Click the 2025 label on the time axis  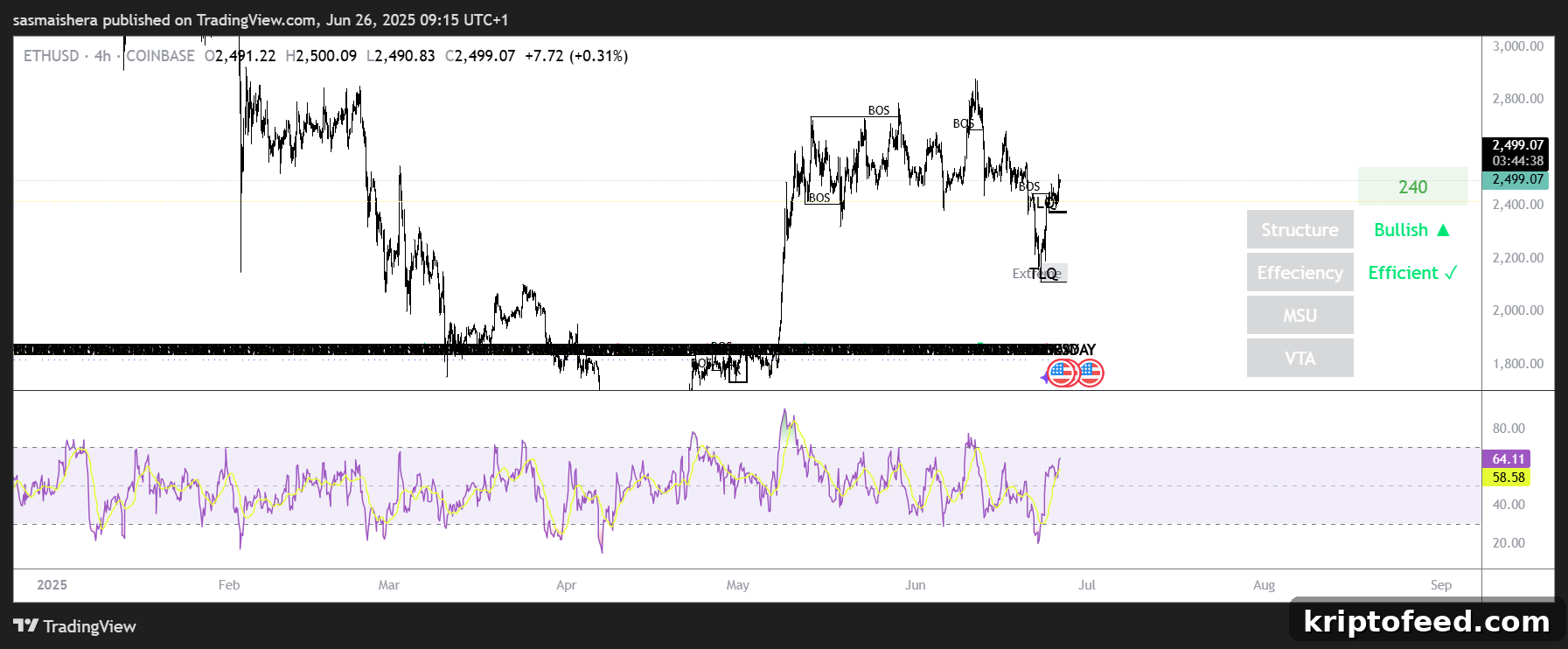coord(52,585)
